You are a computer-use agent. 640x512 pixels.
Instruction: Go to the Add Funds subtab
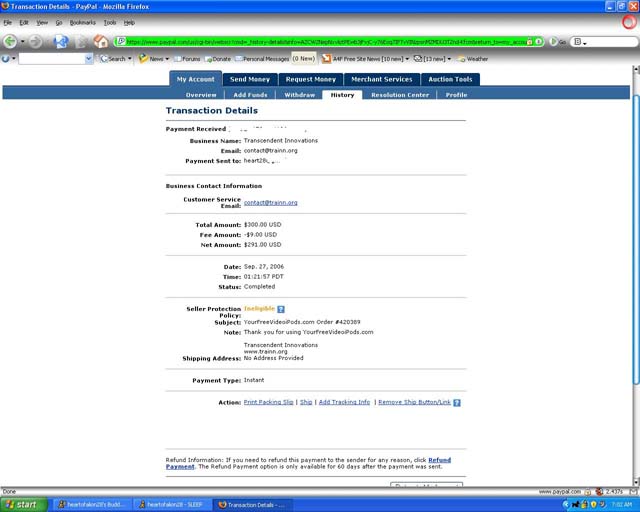[x=250, y=95]
